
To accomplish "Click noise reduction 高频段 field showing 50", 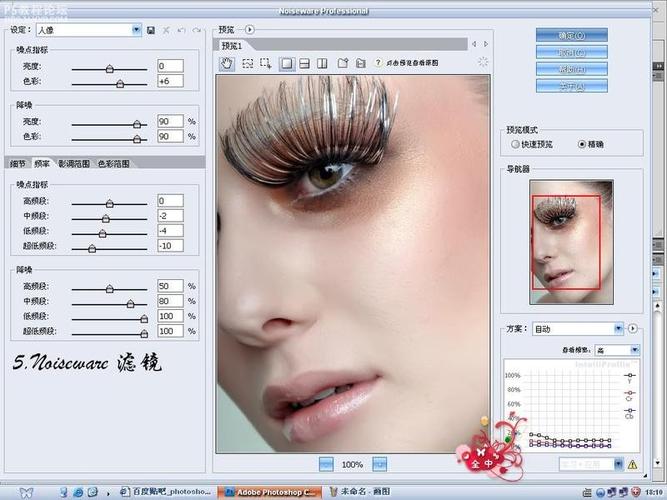I will coord(170,286).
